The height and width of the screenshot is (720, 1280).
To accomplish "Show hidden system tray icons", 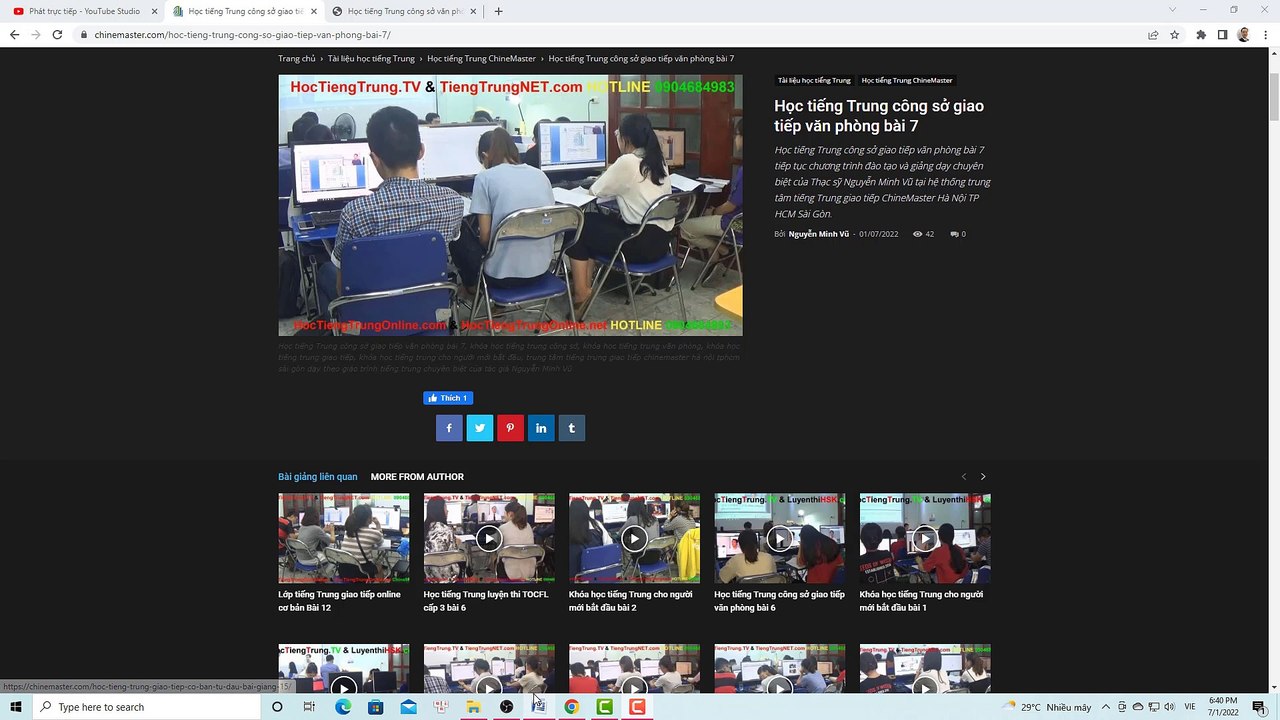I will 1105,707.
